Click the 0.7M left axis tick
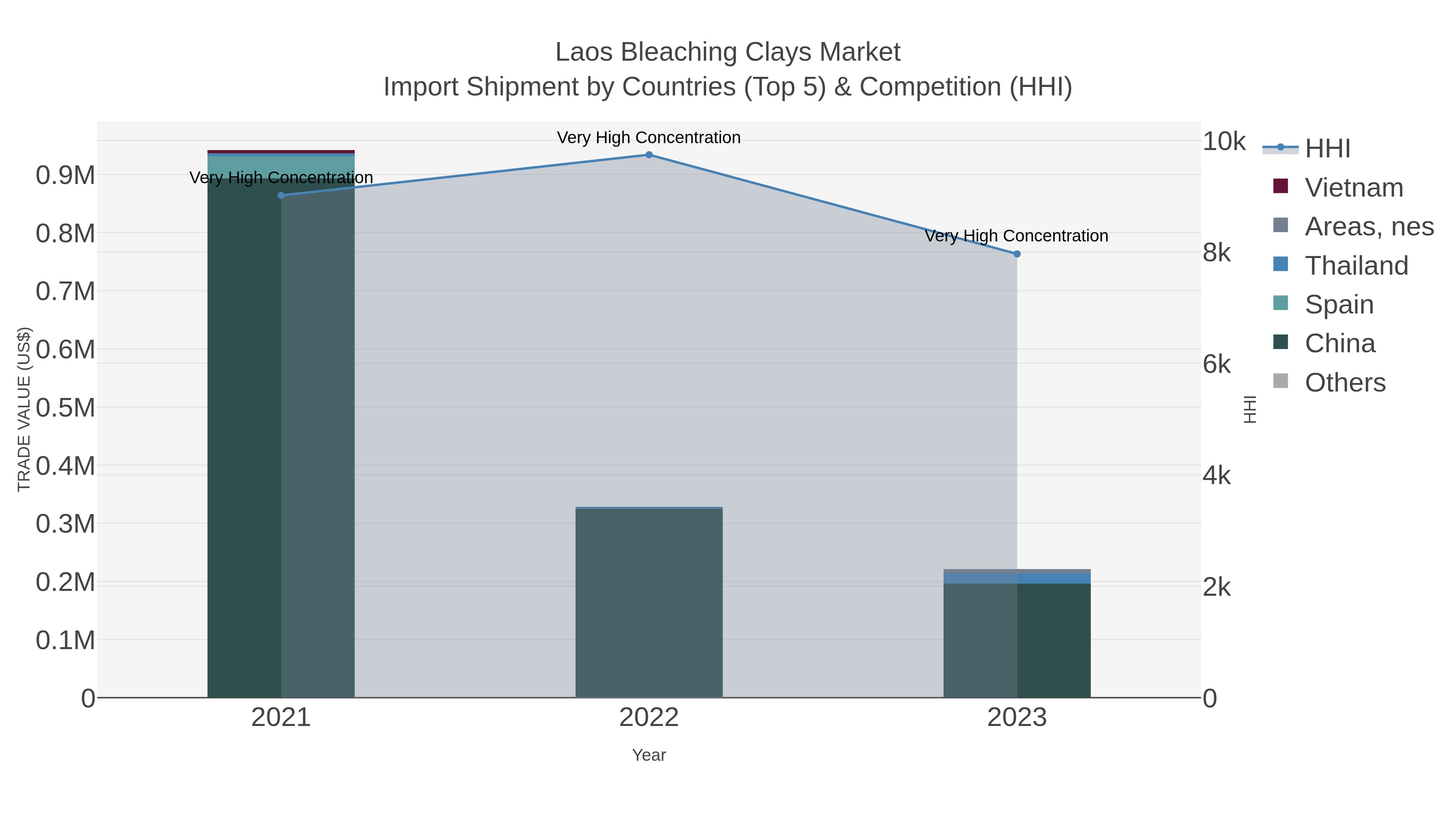Viewport: 1456px width, 819px height. point(66,292)
